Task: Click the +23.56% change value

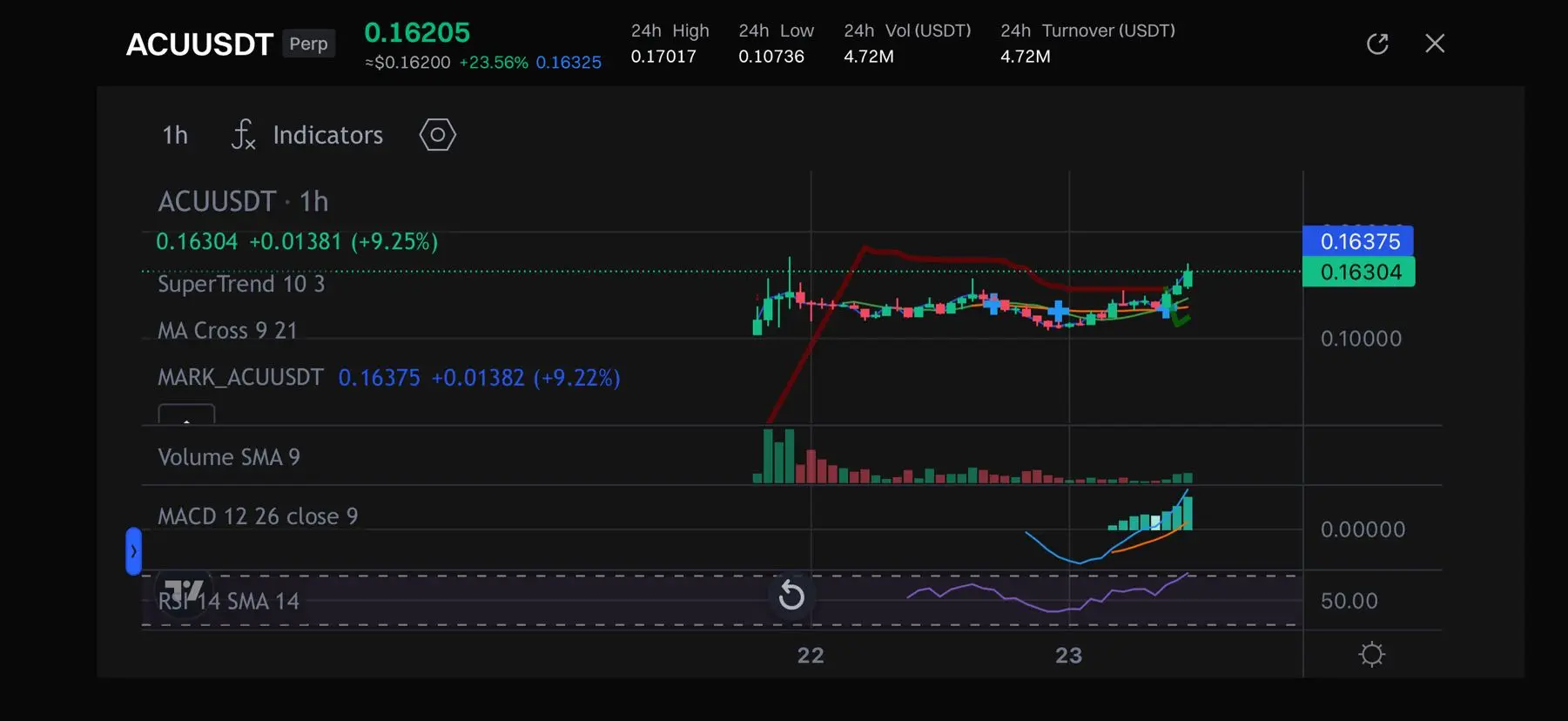Action: [x=494, y=63]
